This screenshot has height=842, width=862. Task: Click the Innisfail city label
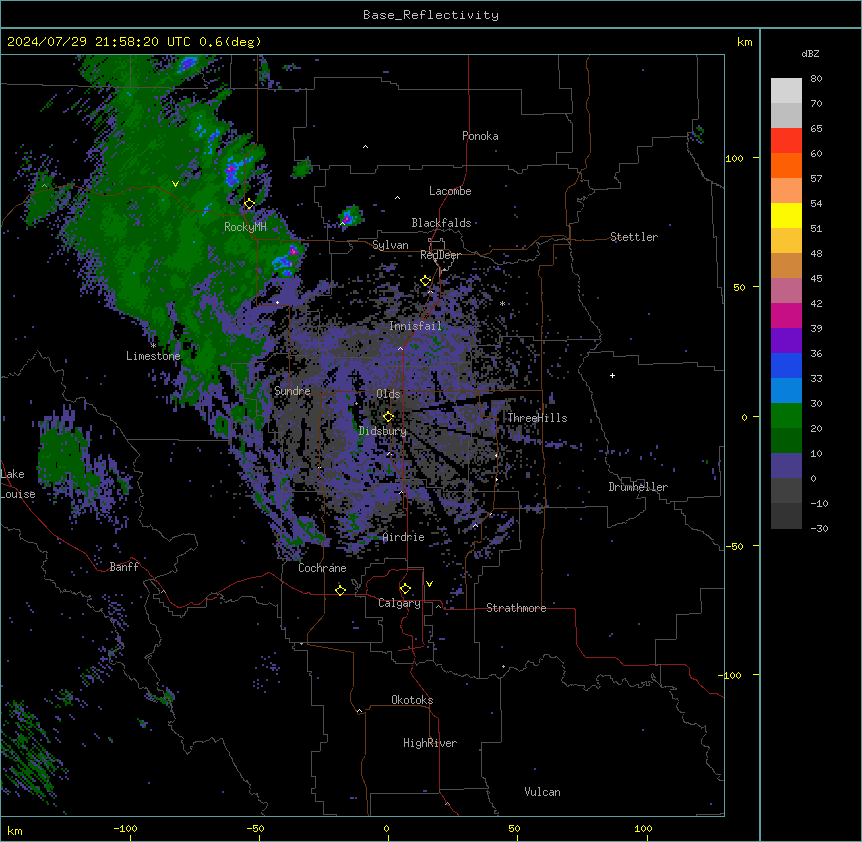(x=415, y=326)
